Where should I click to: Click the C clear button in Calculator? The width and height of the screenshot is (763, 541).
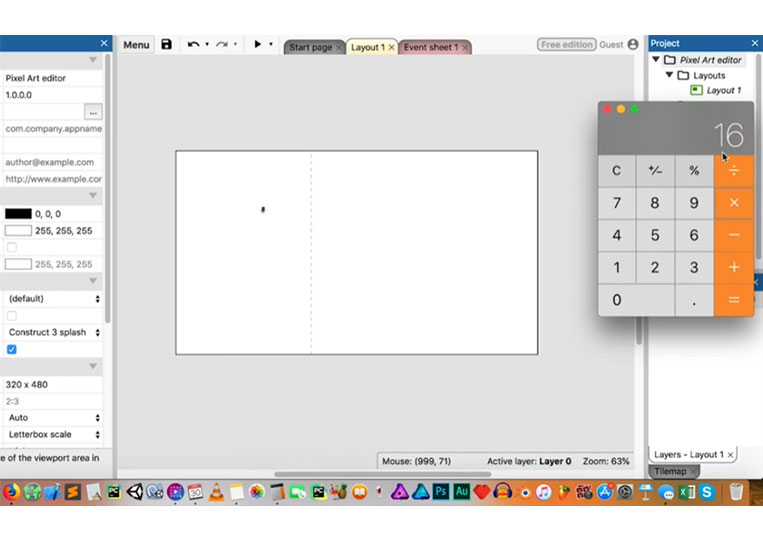pyautogui.click(x=617, y=171)
